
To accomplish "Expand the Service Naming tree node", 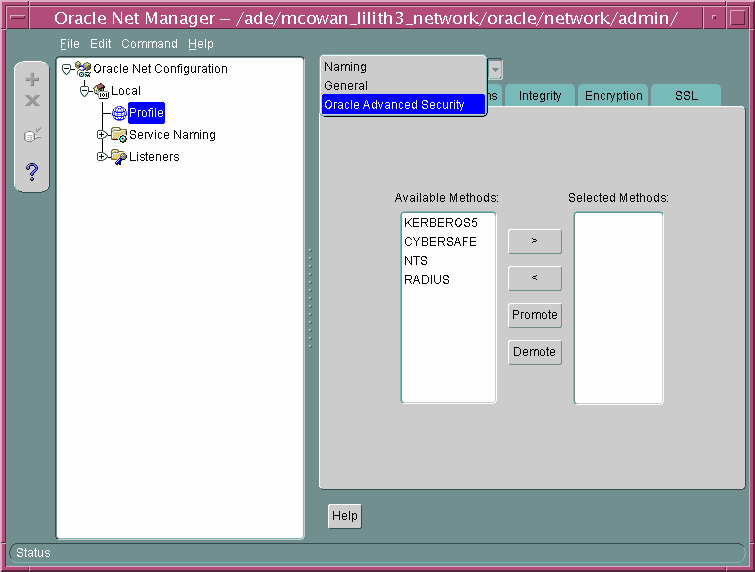I will coord(101,135).
